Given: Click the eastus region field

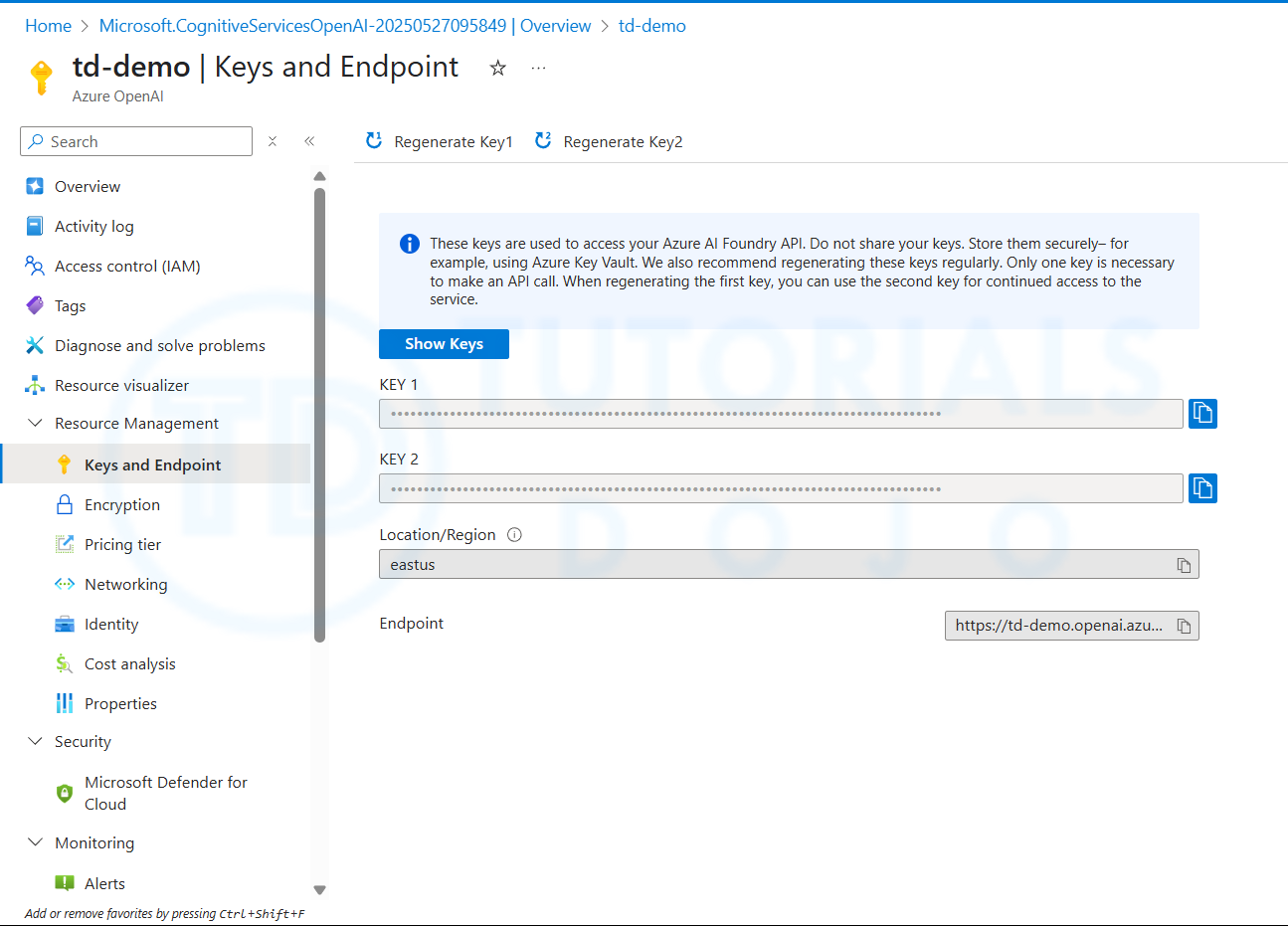Looking at the screenshot, I should [789, 564].
